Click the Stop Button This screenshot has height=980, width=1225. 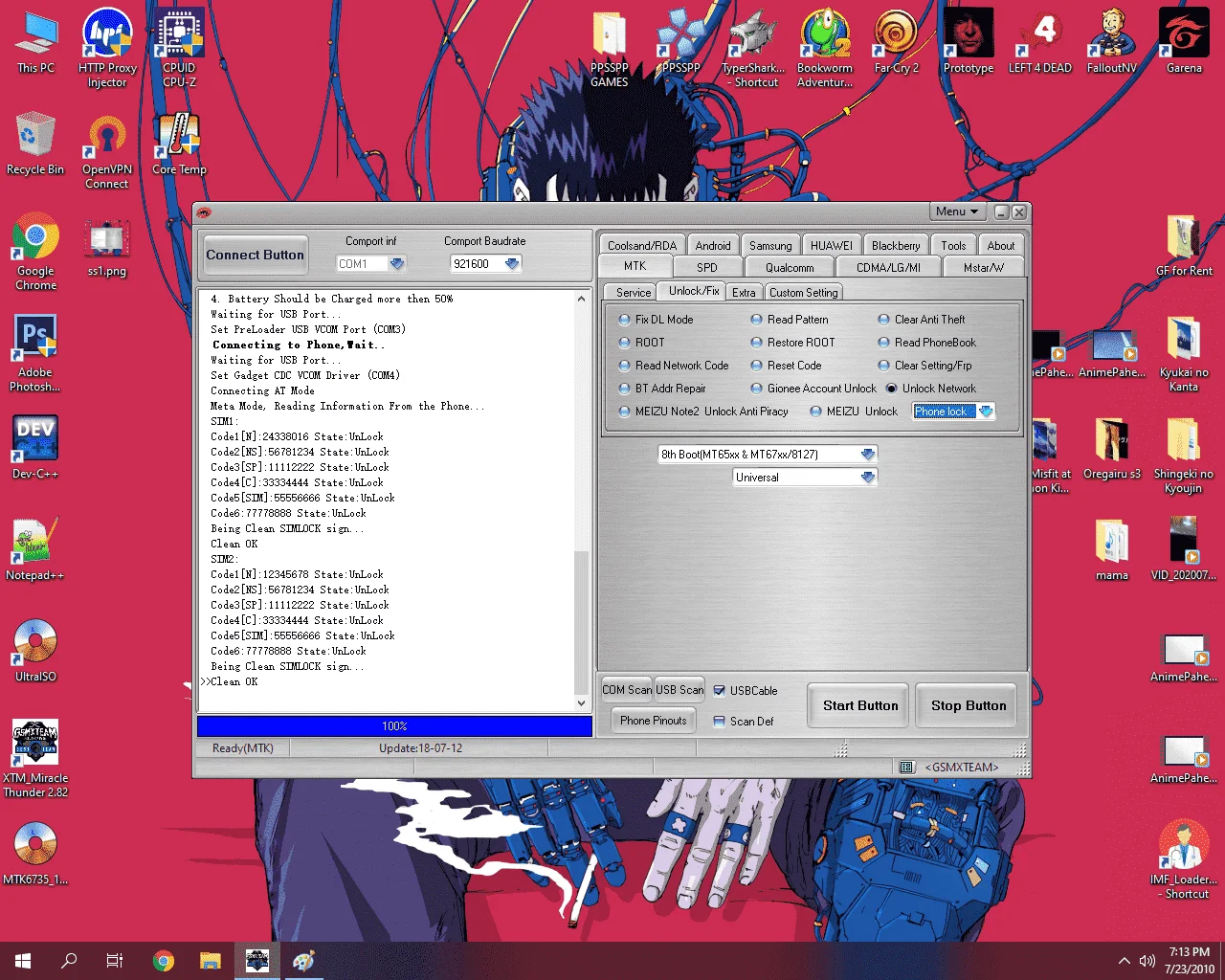[x=969, y=705]
